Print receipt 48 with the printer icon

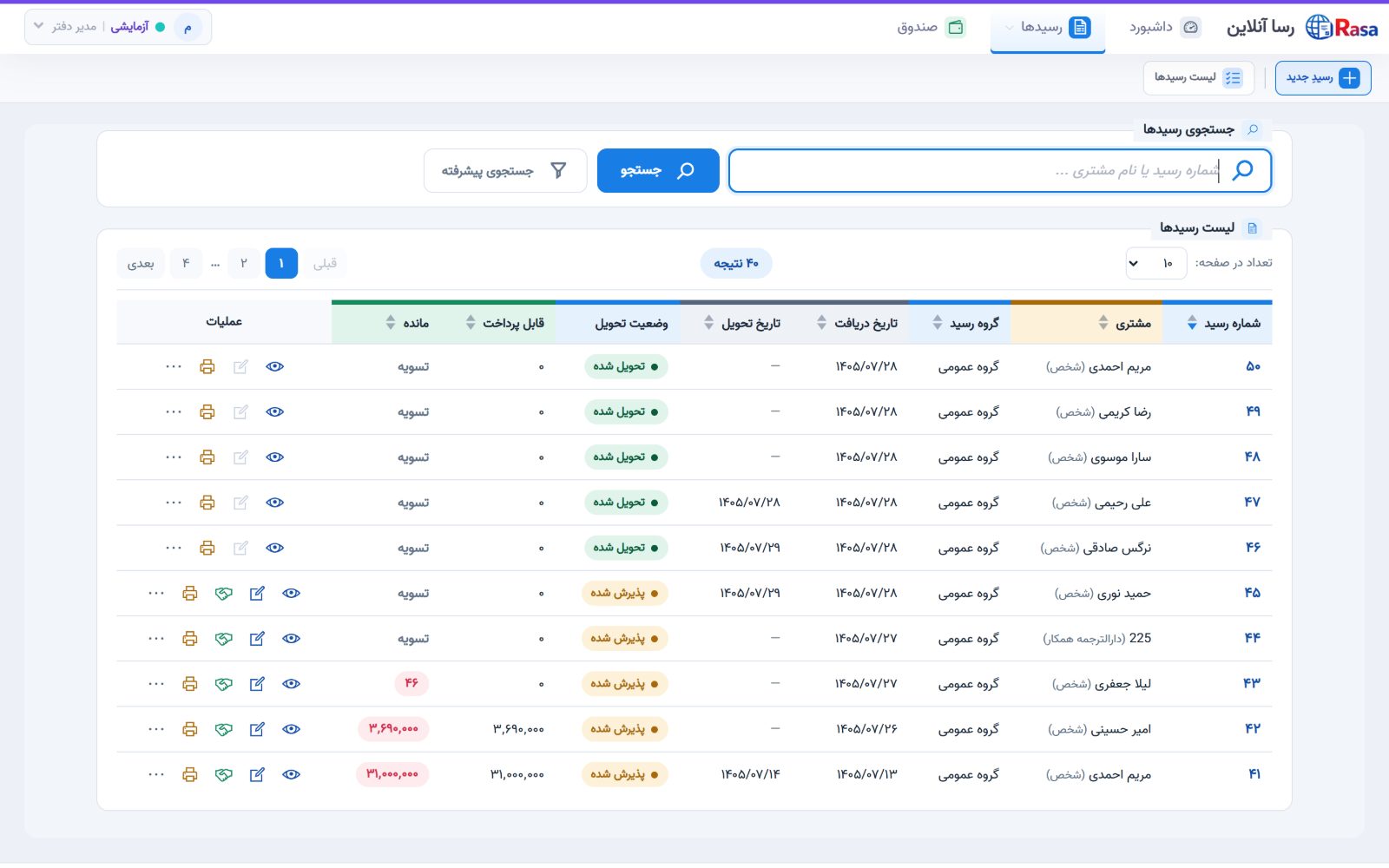pos(207,457)
